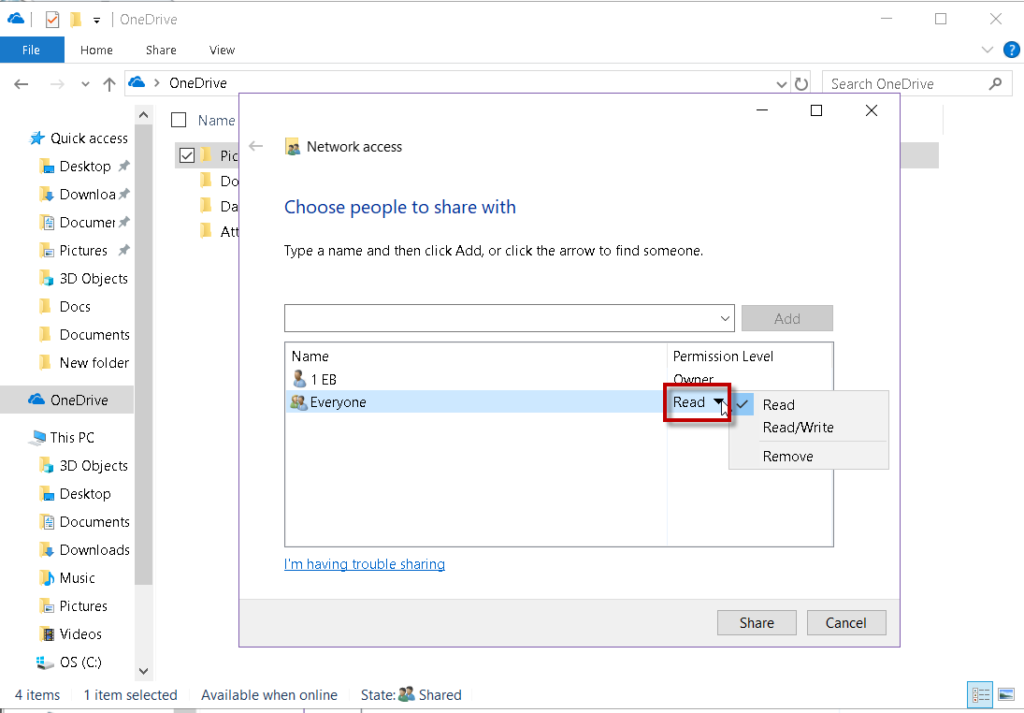Screen dimensions: 1024x713
Task: Open Quick access in the navigation pane
Action: point(89,138)
